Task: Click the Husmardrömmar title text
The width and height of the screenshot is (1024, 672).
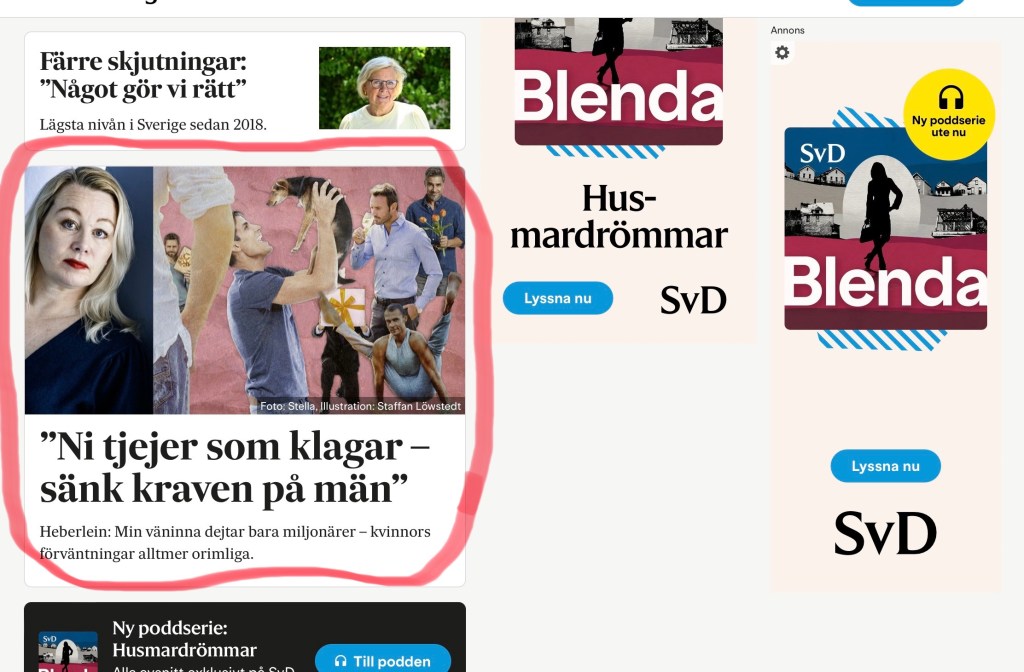Action: click(x=618, y=217)
